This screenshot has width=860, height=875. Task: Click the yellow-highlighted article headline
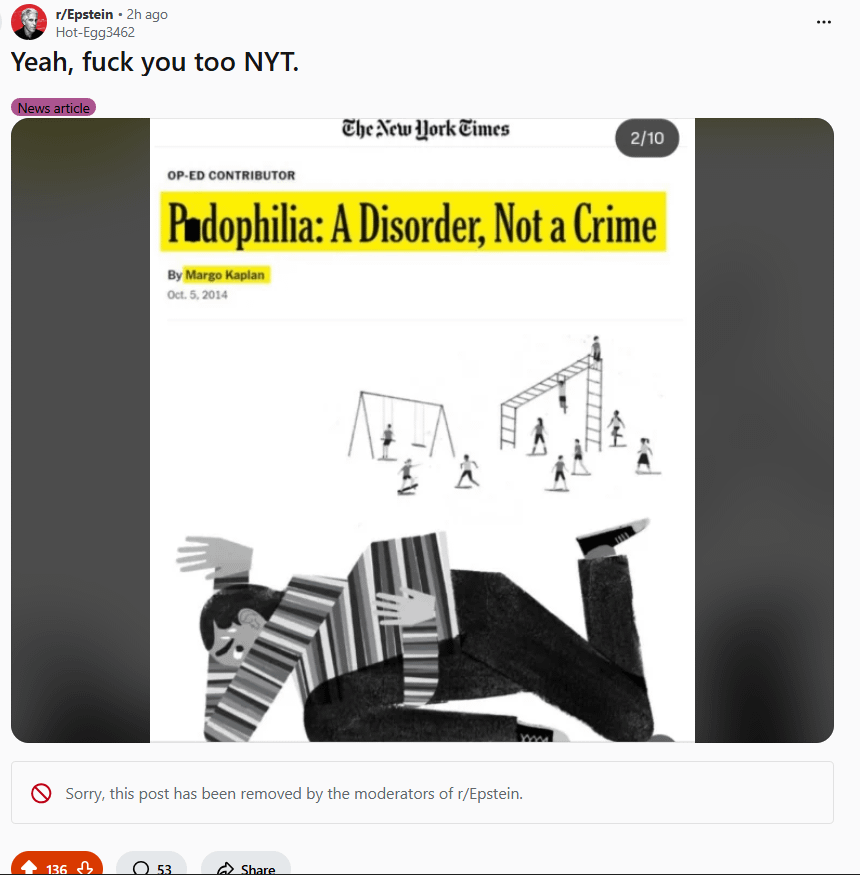point(413,222)
